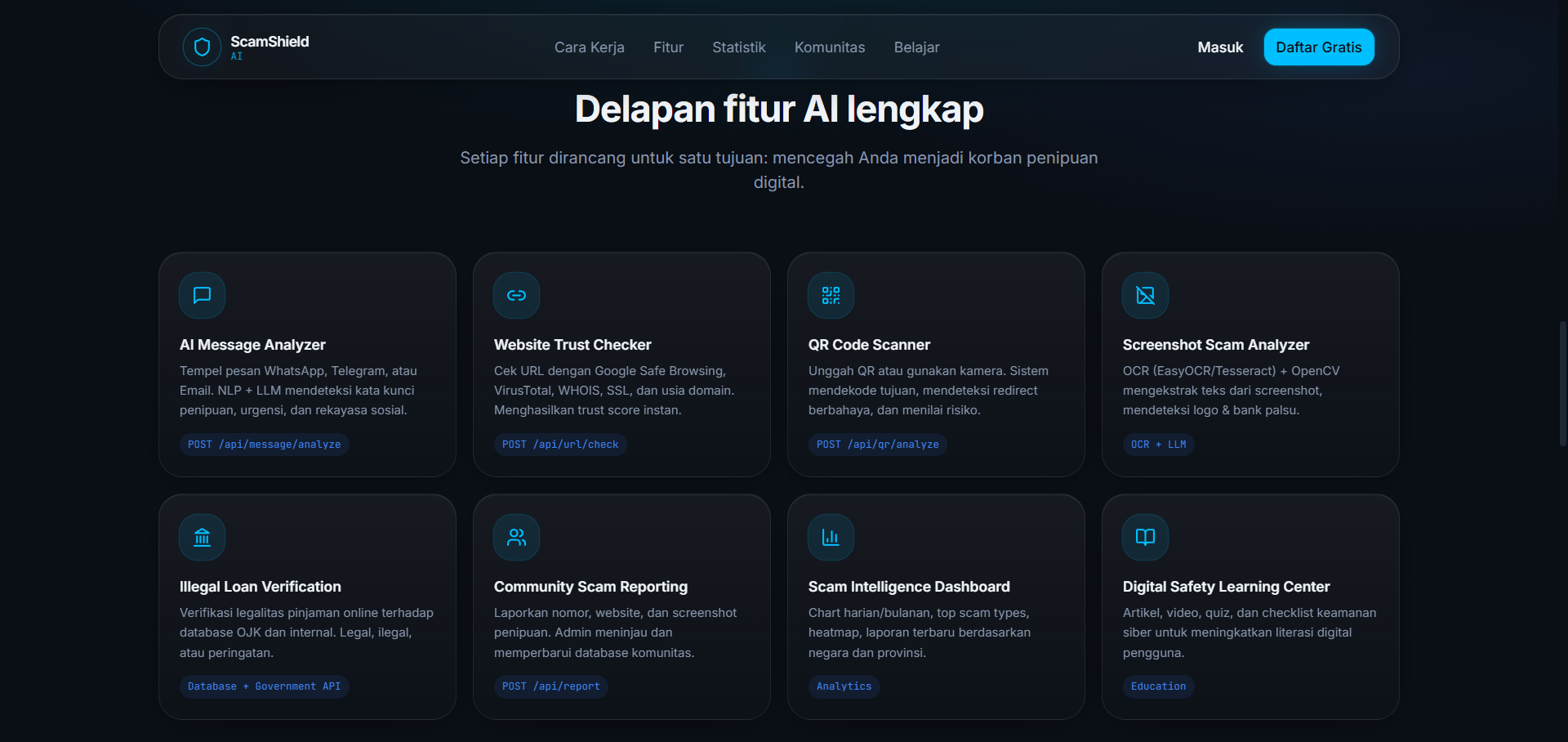Go to the Fitur nav link
This screenshot has height=742, width=1568.
pyautogui.click(x=668, y=47)
